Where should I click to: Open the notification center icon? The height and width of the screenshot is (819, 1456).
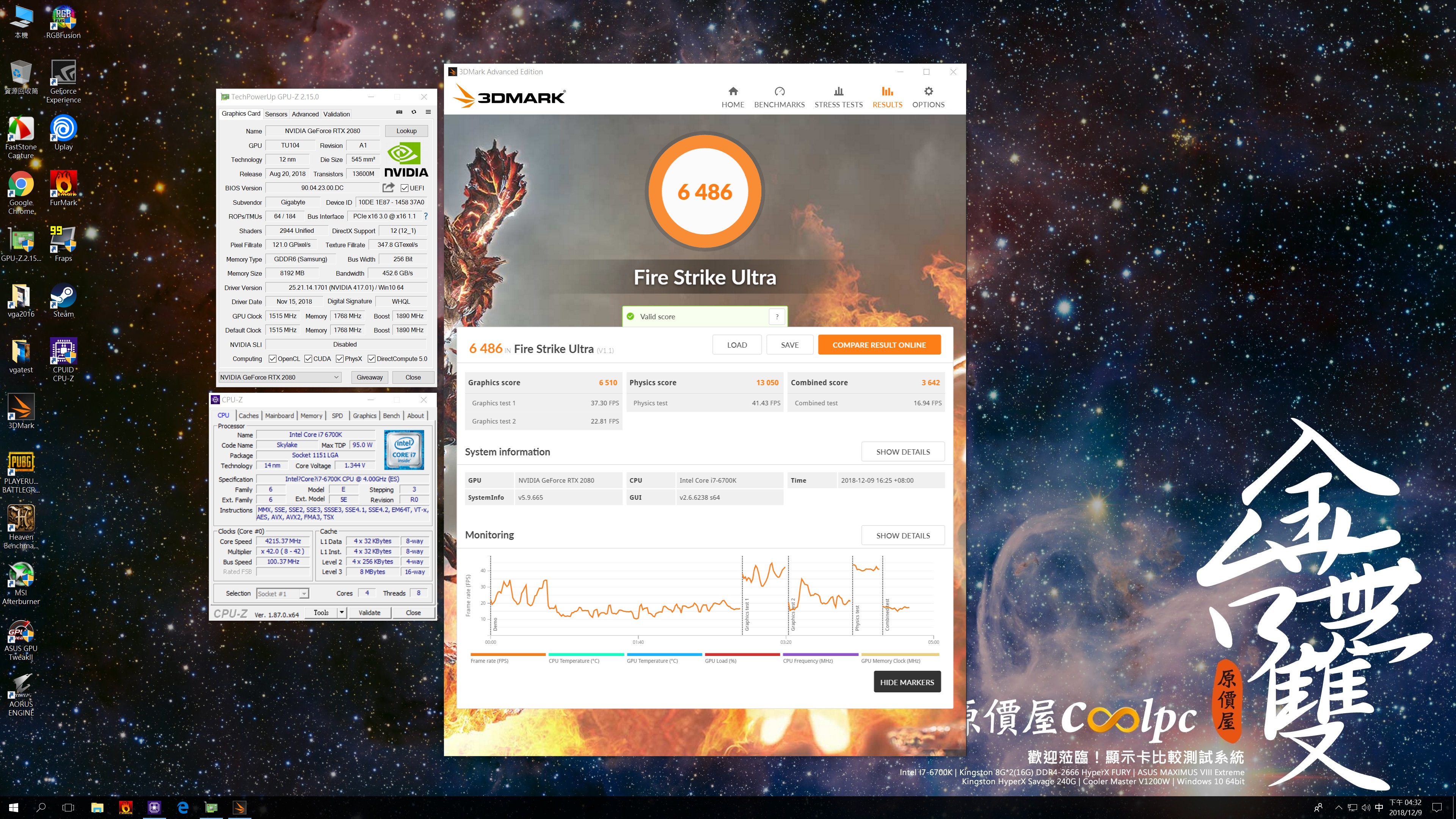point(1437,808)
